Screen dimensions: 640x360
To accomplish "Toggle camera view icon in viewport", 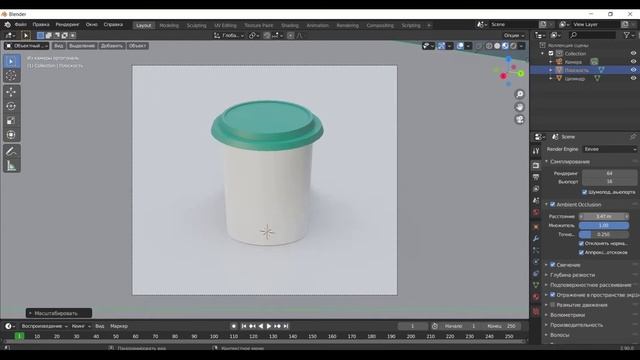I will point(520,120).
